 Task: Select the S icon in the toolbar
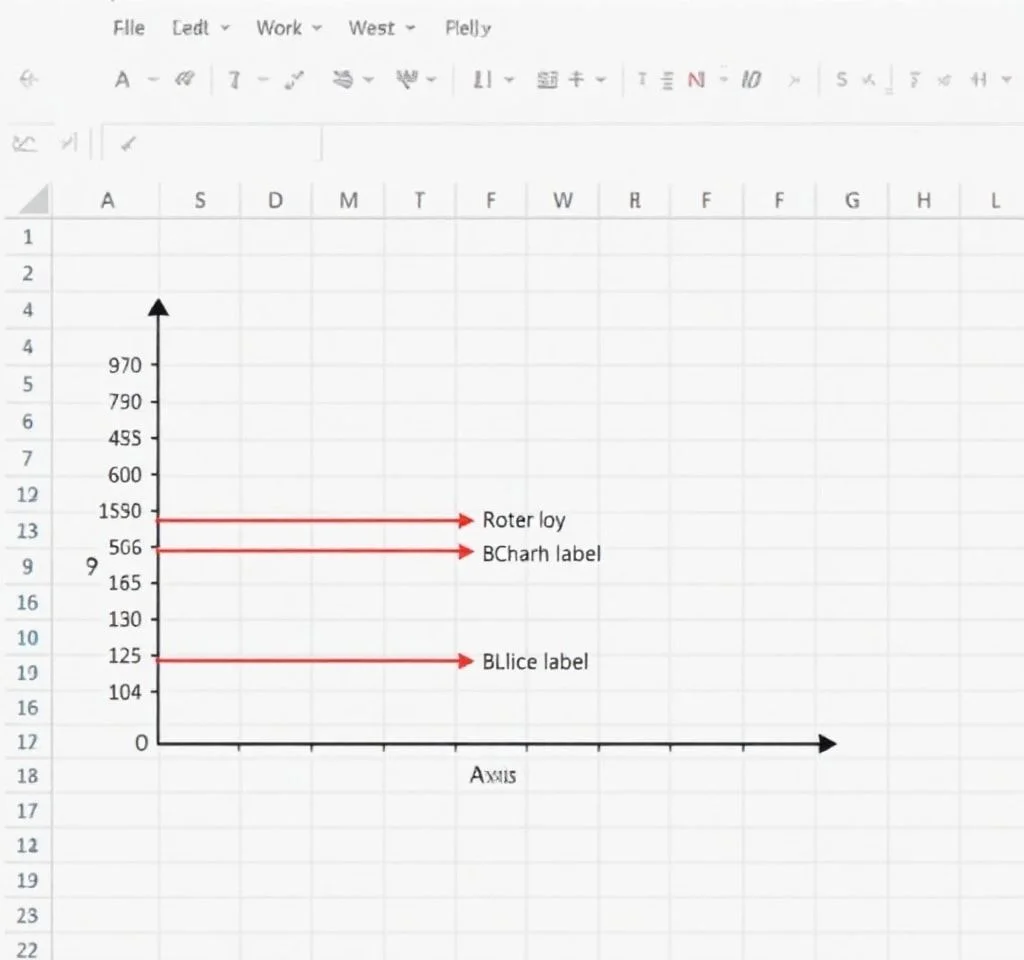(841, 80)
